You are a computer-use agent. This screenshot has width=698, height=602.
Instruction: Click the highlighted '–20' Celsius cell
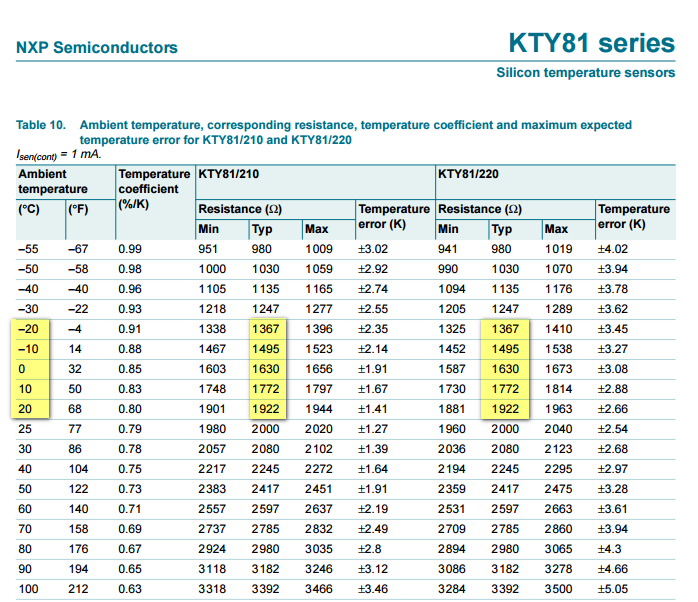tap(28, 329)
